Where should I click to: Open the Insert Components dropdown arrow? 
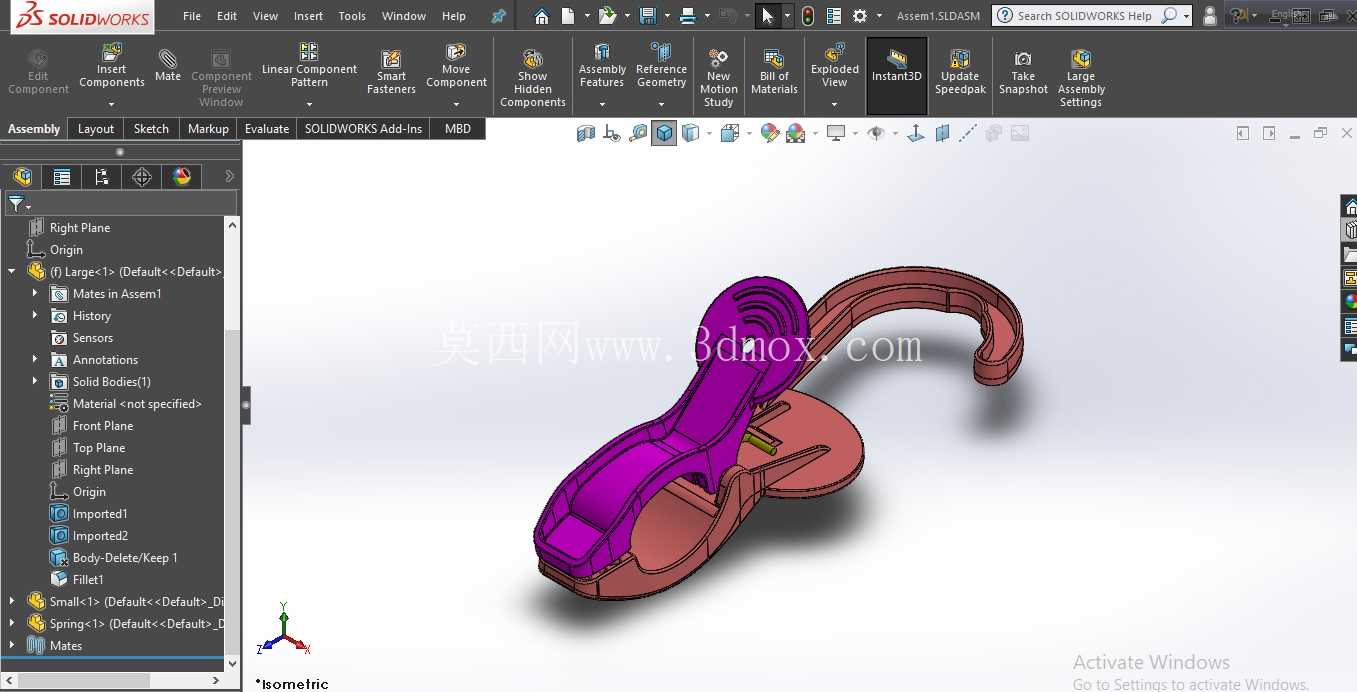click(x=112, y=104)
